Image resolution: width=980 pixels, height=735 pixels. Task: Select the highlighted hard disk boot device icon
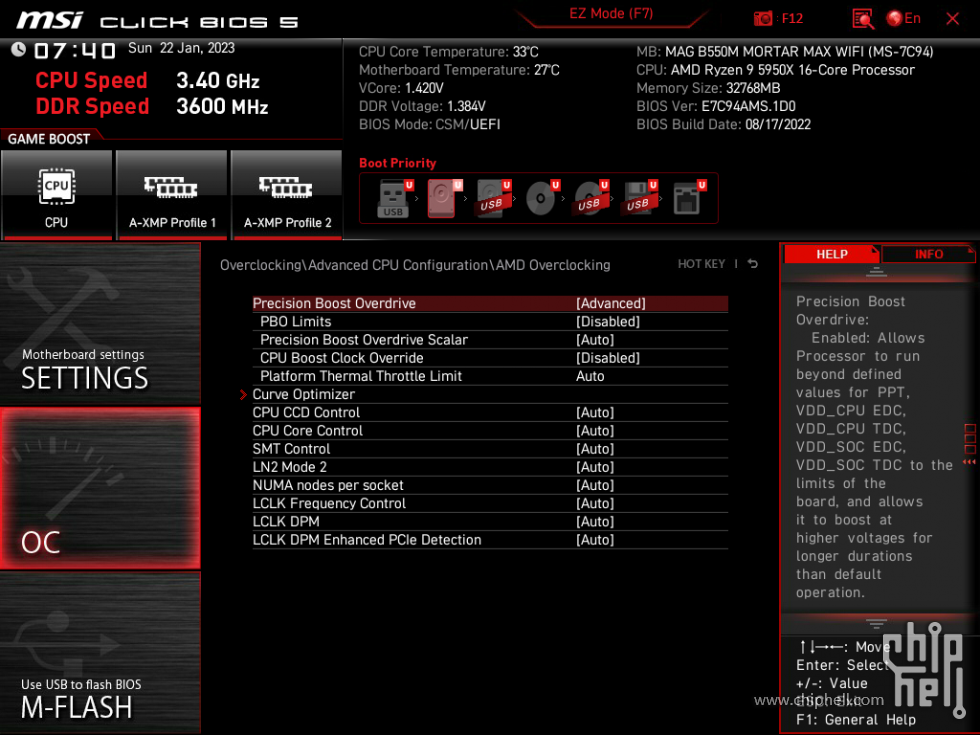point(443,199)
